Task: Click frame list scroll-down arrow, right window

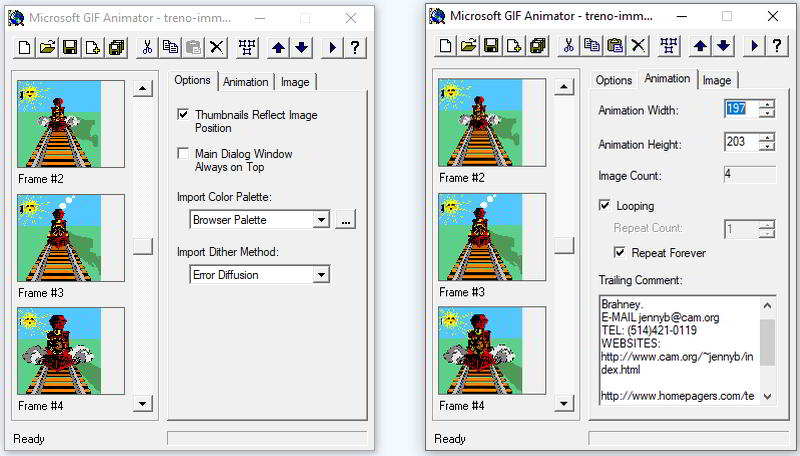Action: [564, 403]
